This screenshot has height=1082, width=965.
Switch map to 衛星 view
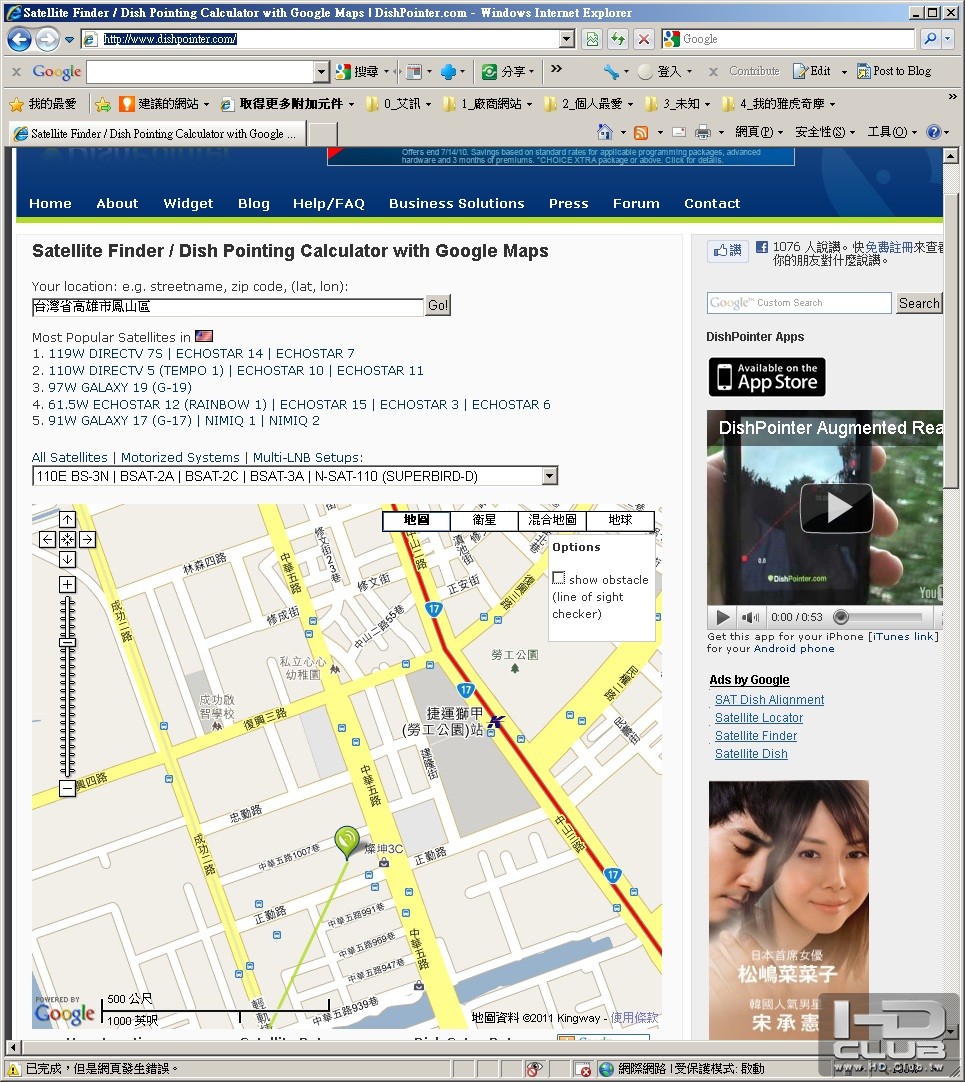(x=484, y=520)
